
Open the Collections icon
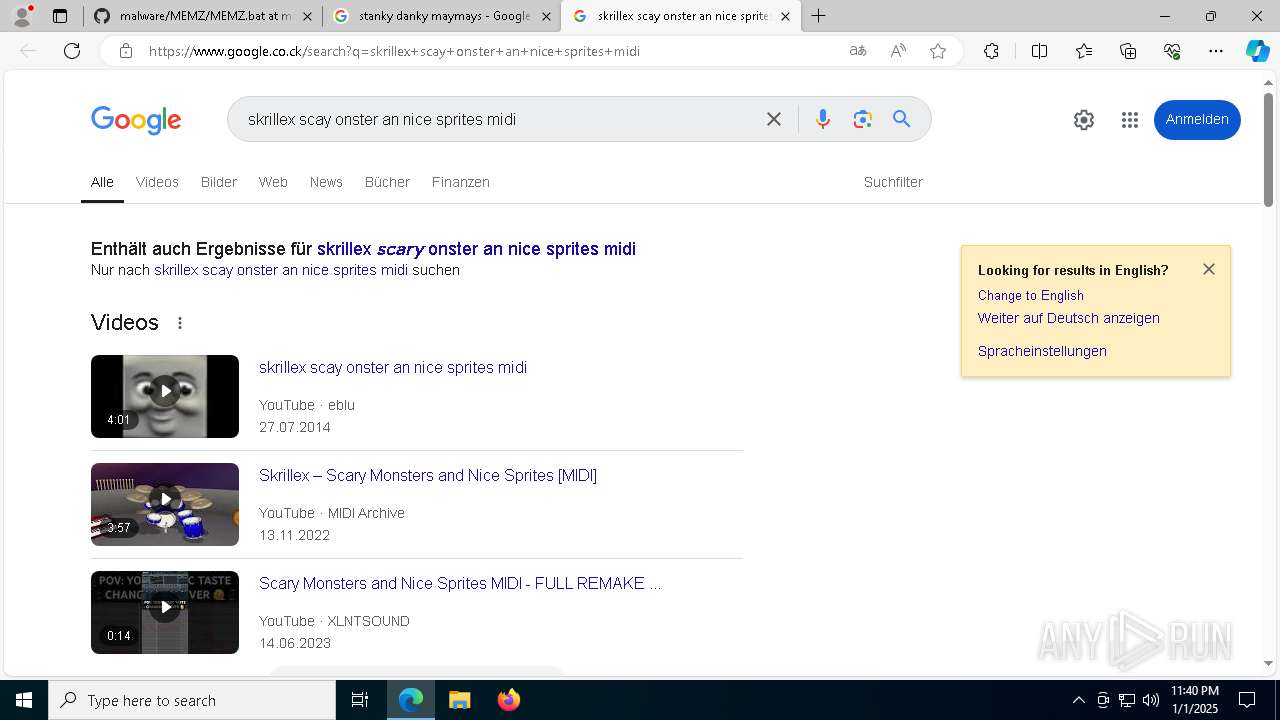(1128, 51)
